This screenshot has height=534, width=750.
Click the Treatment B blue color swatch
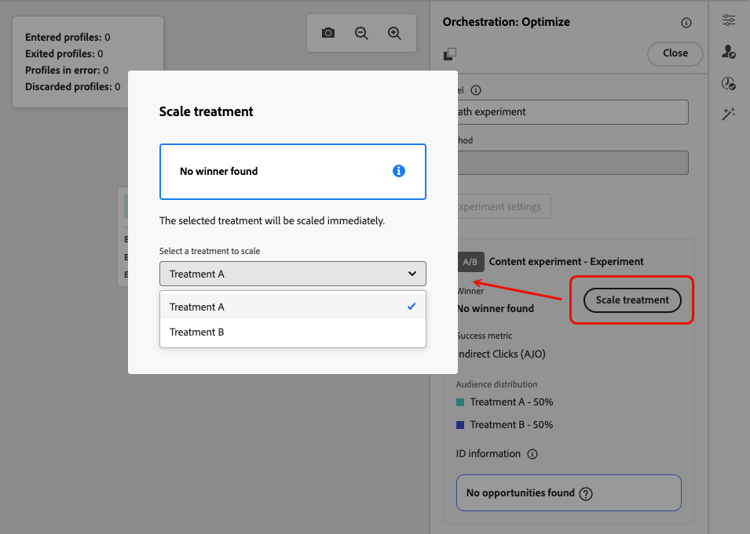[460, 425]
